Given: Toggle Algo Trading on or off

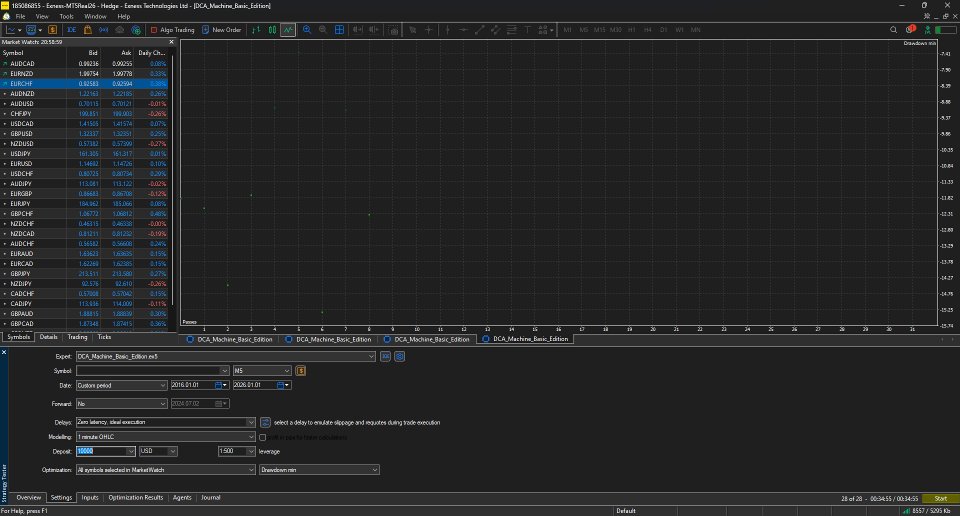Looking at the screenshot, I should tap(172, 29).
